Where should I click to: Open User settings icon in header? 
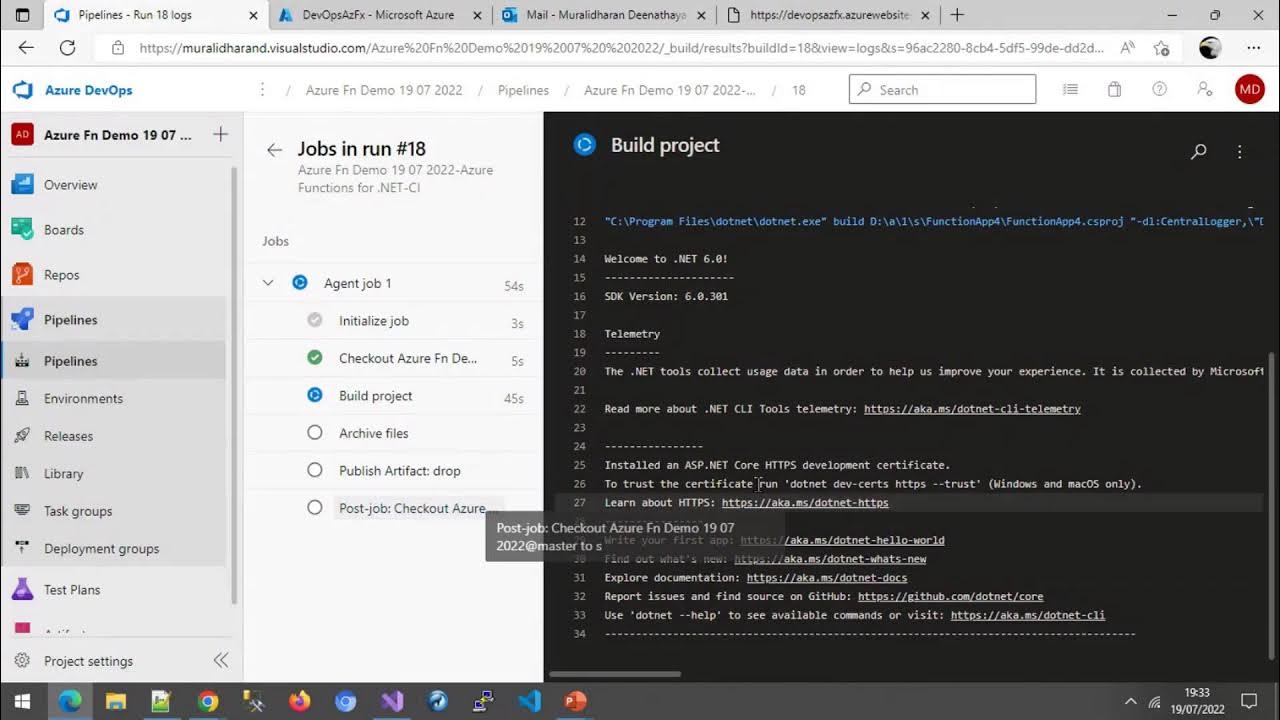coord(1205,89)
